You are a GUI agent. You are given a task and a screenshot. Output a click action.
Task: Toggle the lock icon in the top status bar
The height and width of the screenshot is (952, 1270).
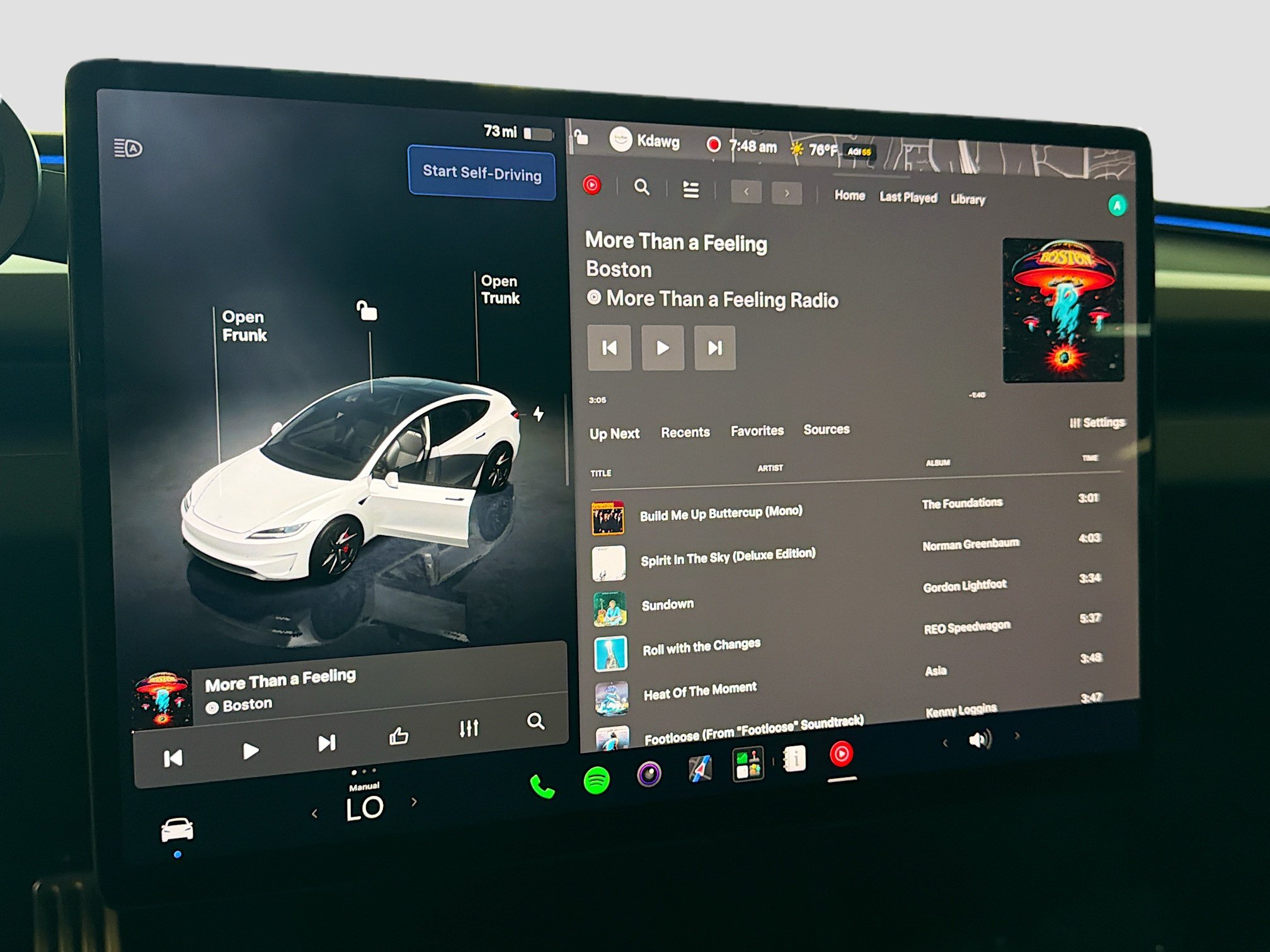(581, 137)
